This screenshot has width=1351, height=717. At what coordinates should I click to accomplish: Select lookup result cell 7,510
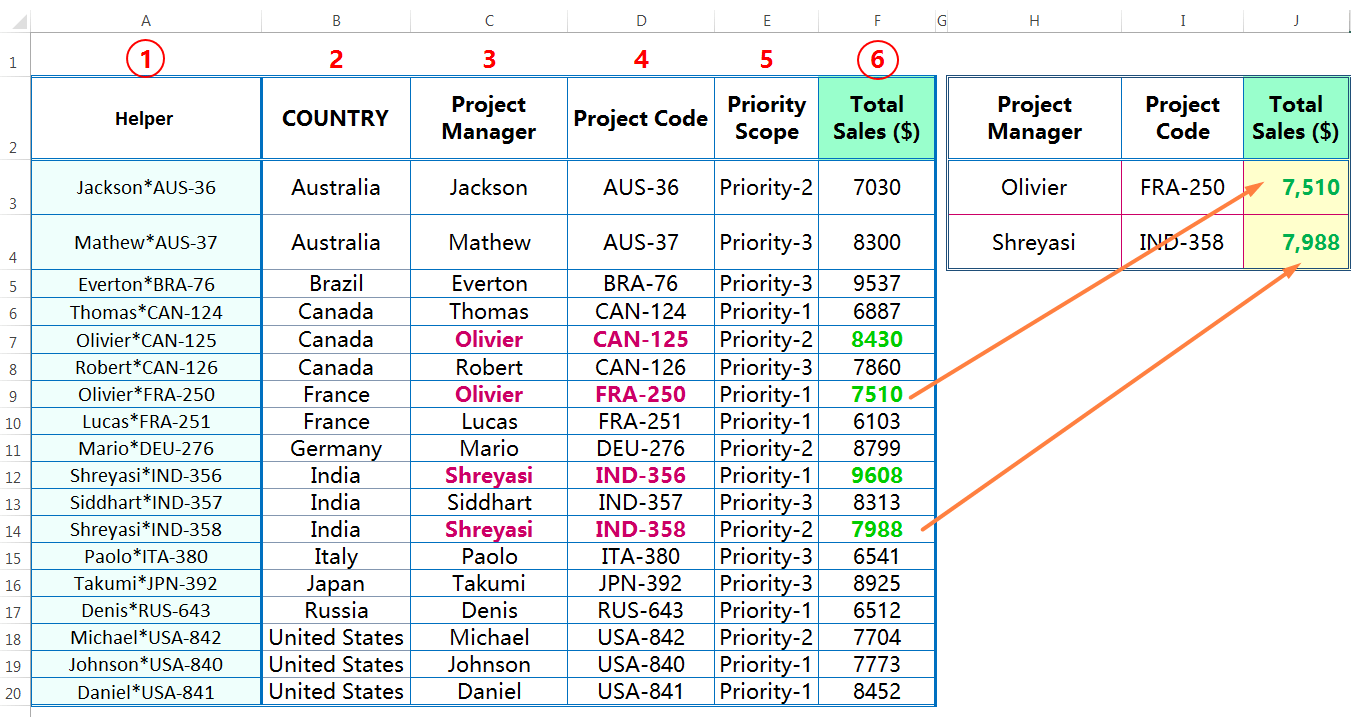coord(1296,187)
